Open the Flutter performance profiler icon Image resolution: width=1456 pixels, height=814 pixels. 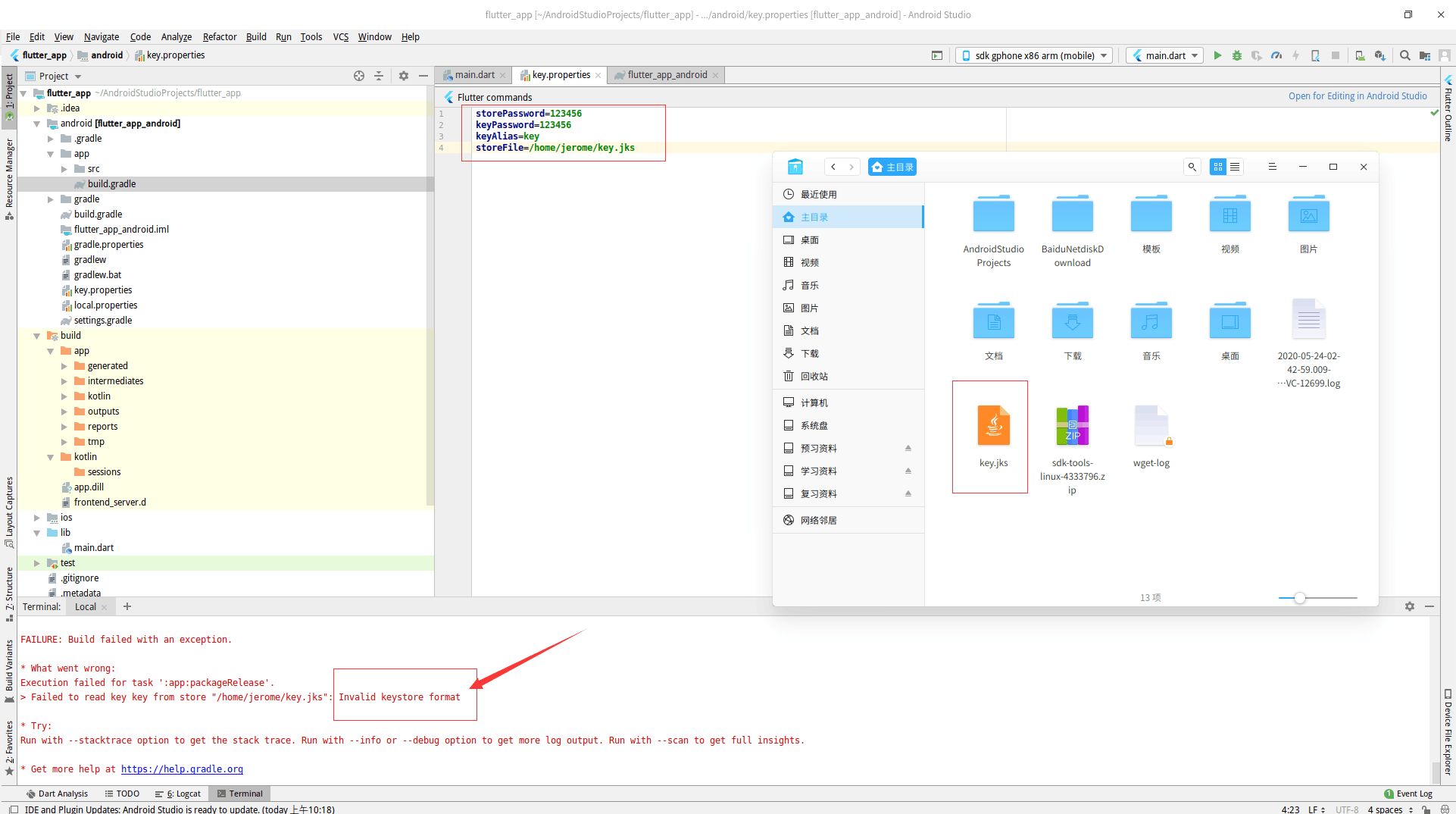[1276, 55]
